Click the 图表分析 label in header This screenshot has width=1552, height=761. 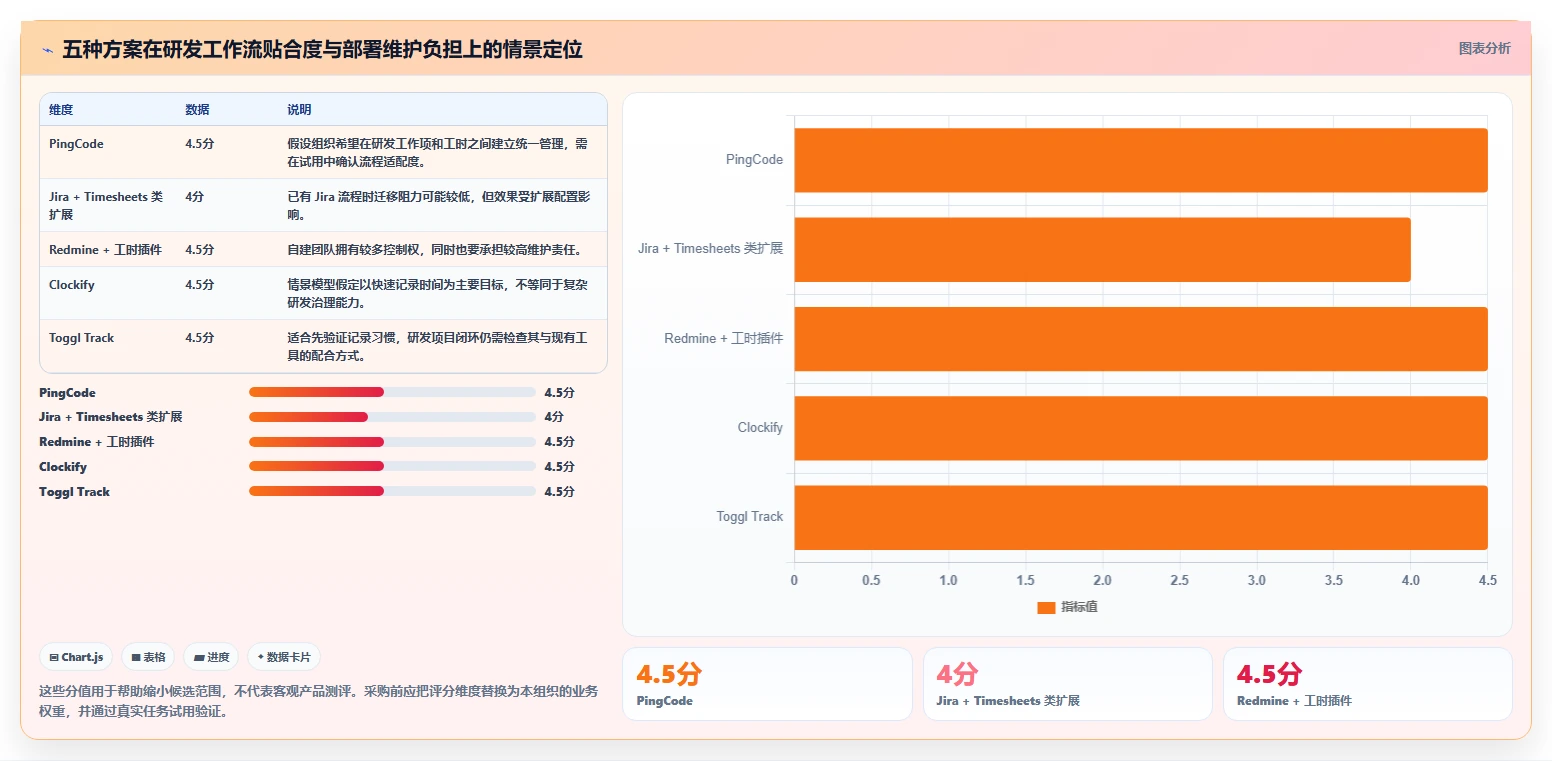point(1484,48)
